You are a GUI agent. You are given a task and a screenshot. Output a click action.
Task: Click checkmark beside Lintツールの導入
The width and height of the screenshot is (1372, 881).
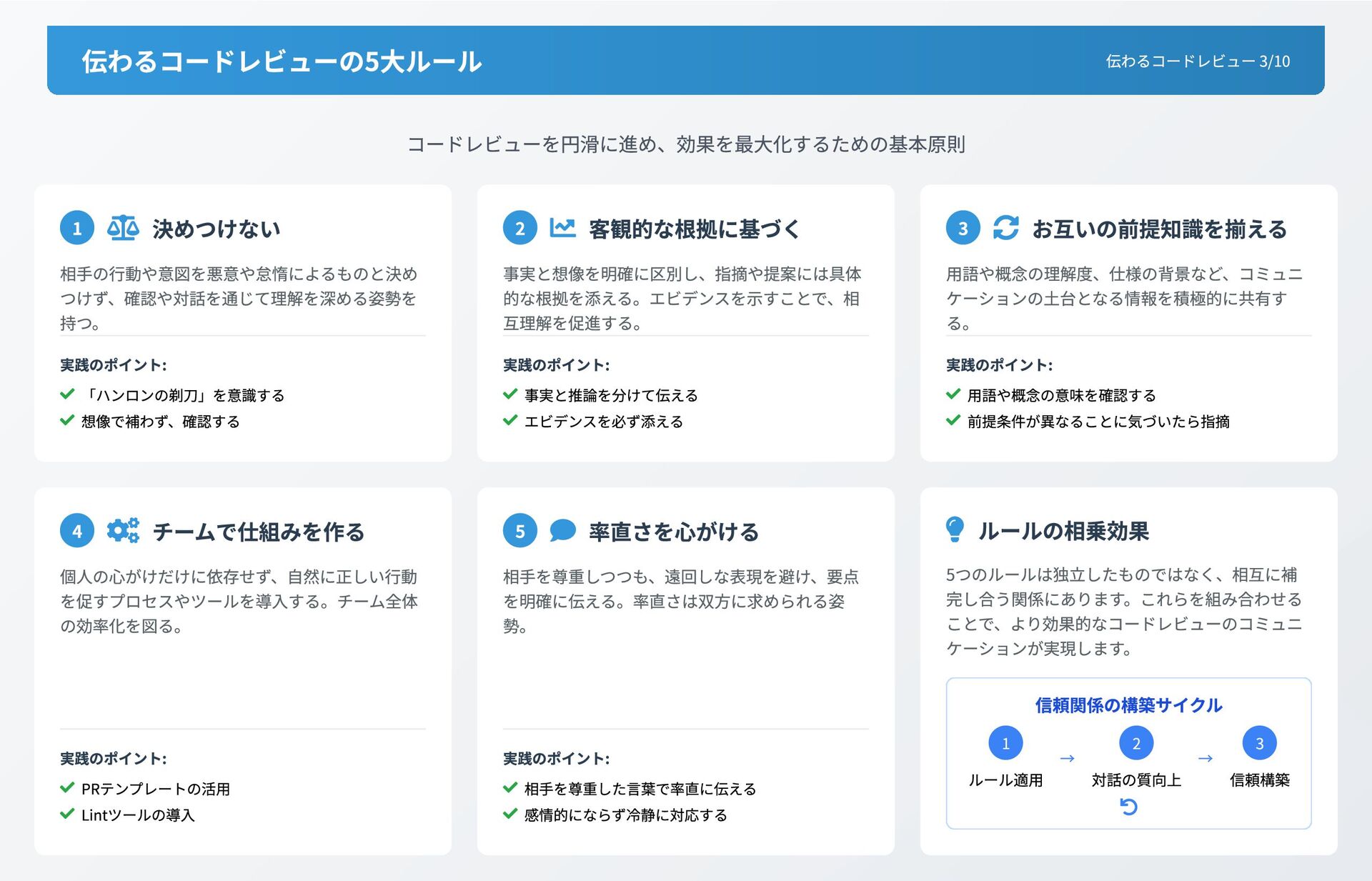point(67,815)
